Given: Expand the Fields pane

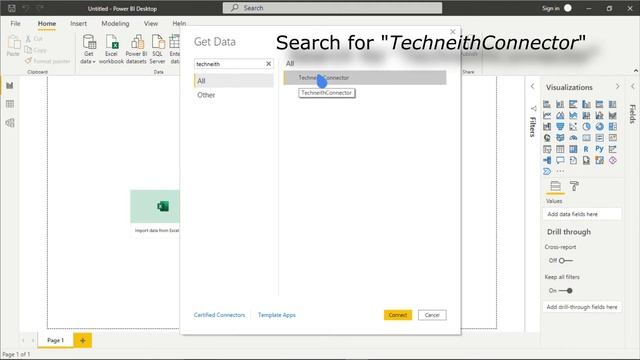Looking at the screenshot, I should (x=633, y=86).
